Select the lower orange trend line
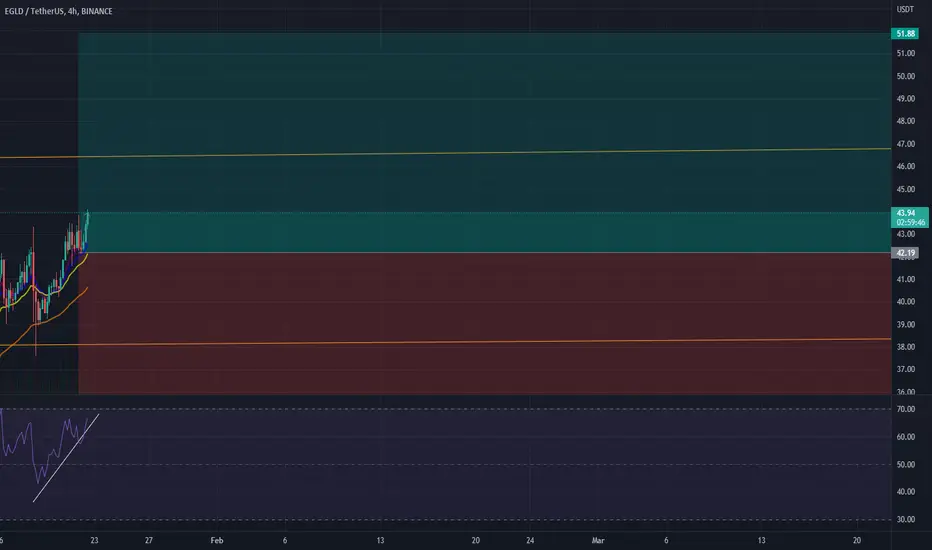Screen dimensions: 932x550 446,342
